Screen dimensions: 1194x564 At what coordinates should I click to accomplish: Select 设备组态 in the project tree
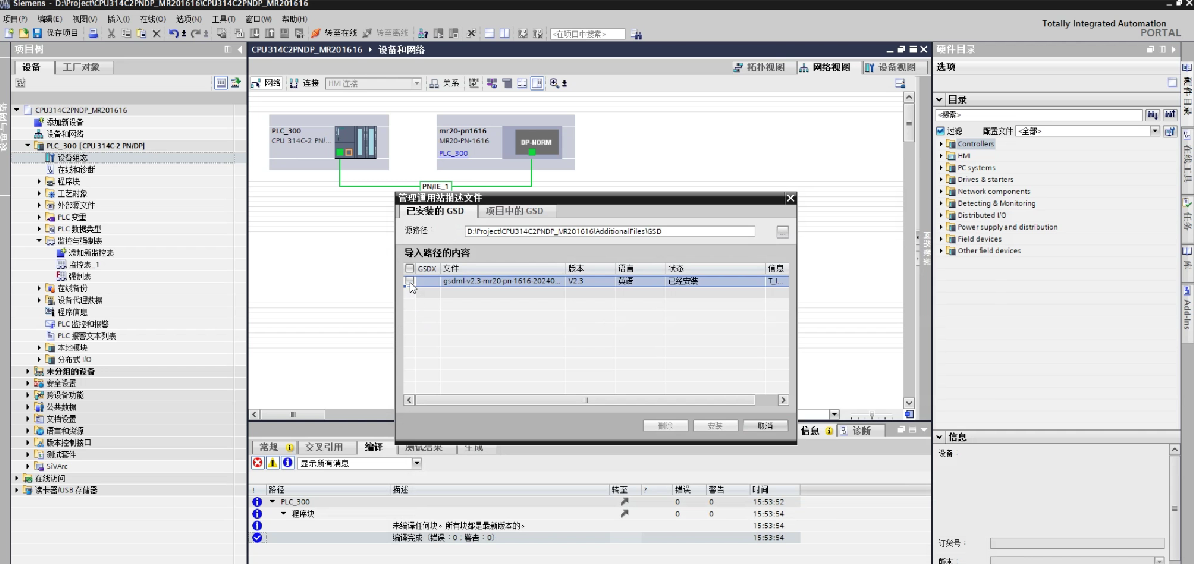click(72, 158)
